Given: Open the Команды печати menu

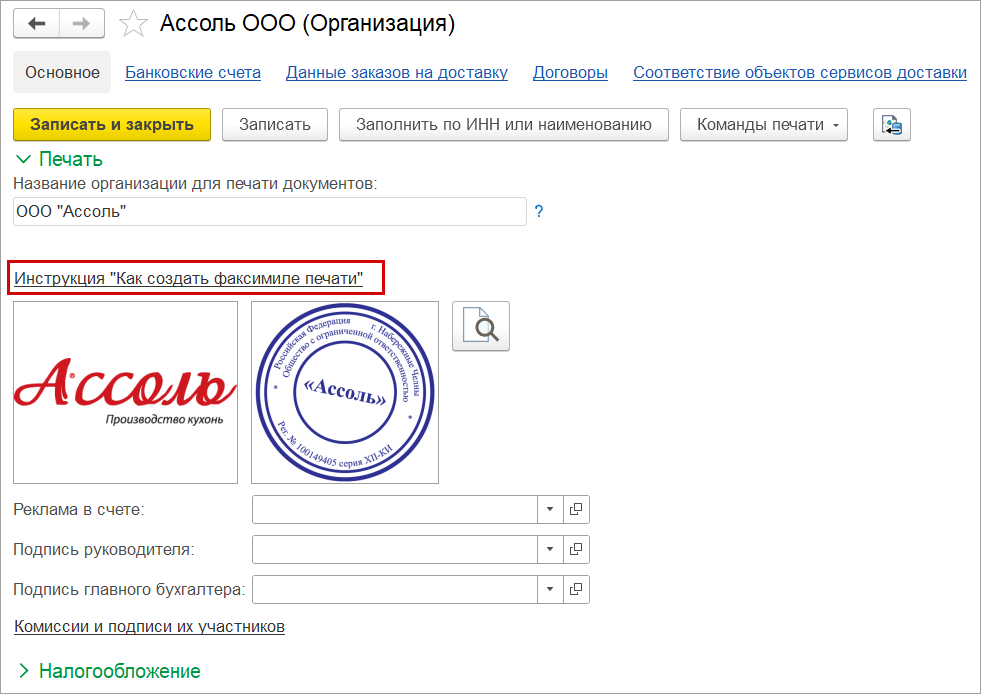Looking at the screenshot, I should tap(764, 125).
